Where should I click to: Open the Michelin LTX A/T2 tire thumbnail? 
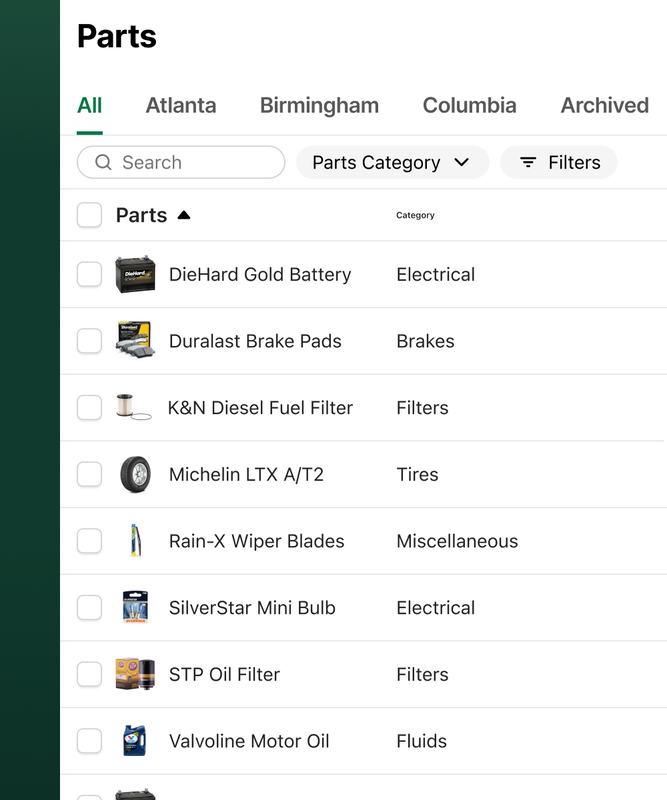135,474
